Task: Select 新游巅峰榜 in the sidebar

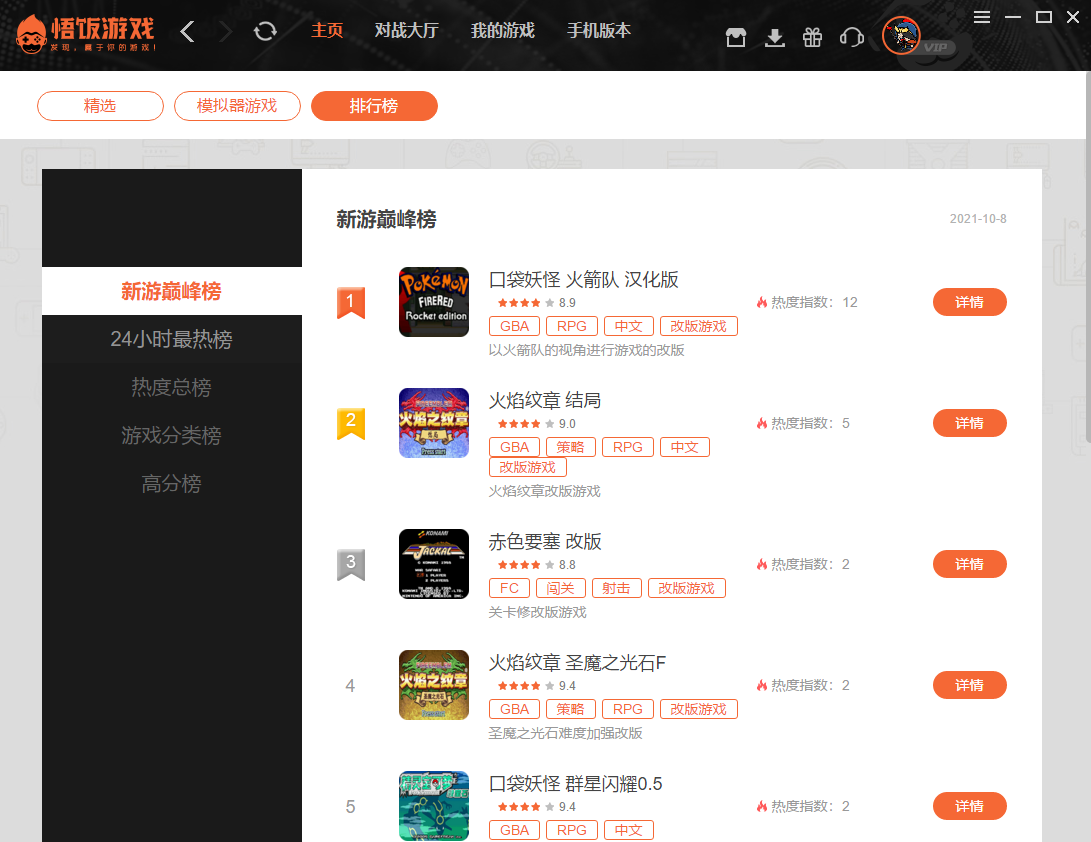Action: [172, 291]
